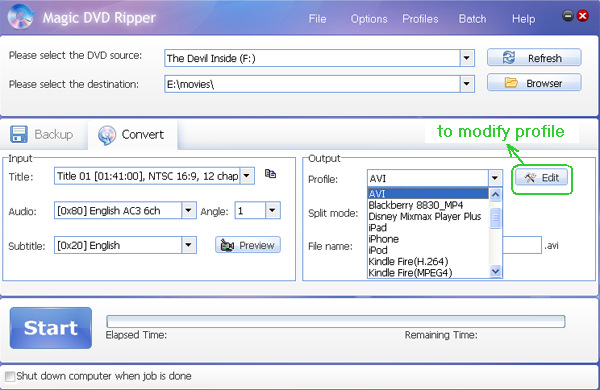Image resolution: width=600 pixels, height=390 pixels.
Task: Click the profile list scroll down arrow
Action: (495, 271)
